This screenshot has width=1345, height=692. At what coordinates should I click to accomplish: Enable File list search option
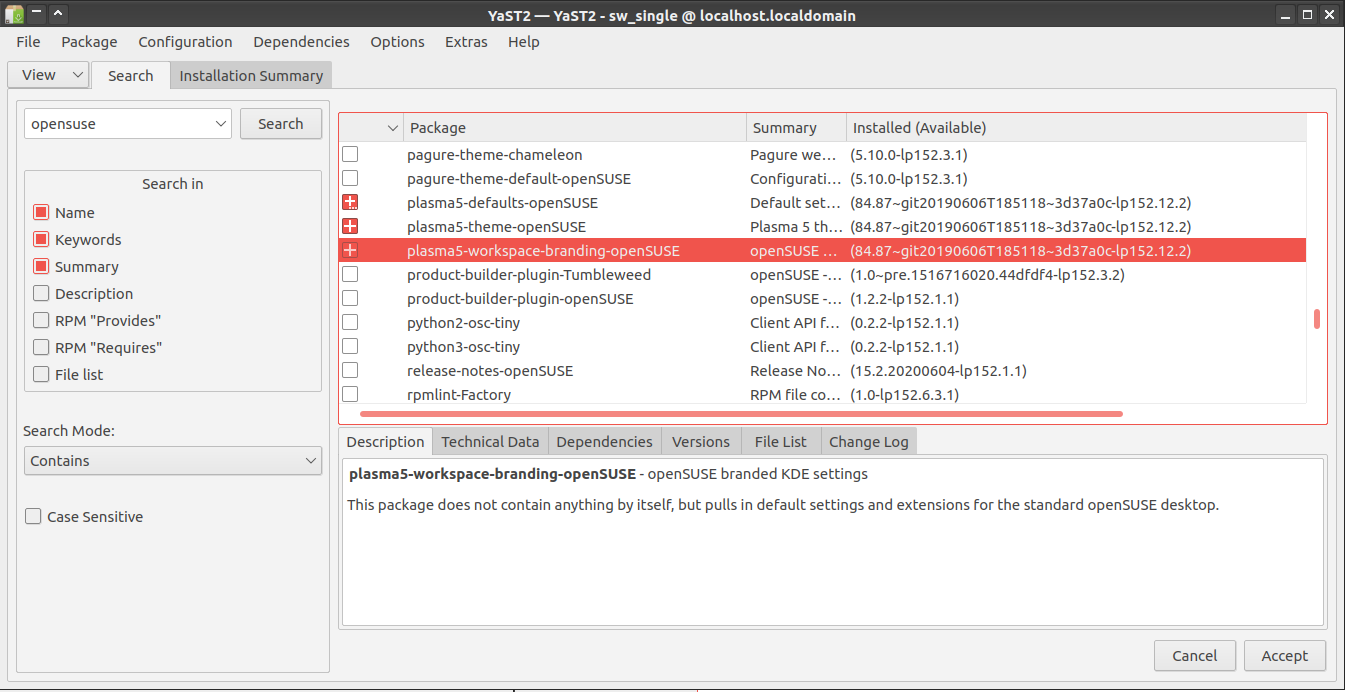pos(41,375)
